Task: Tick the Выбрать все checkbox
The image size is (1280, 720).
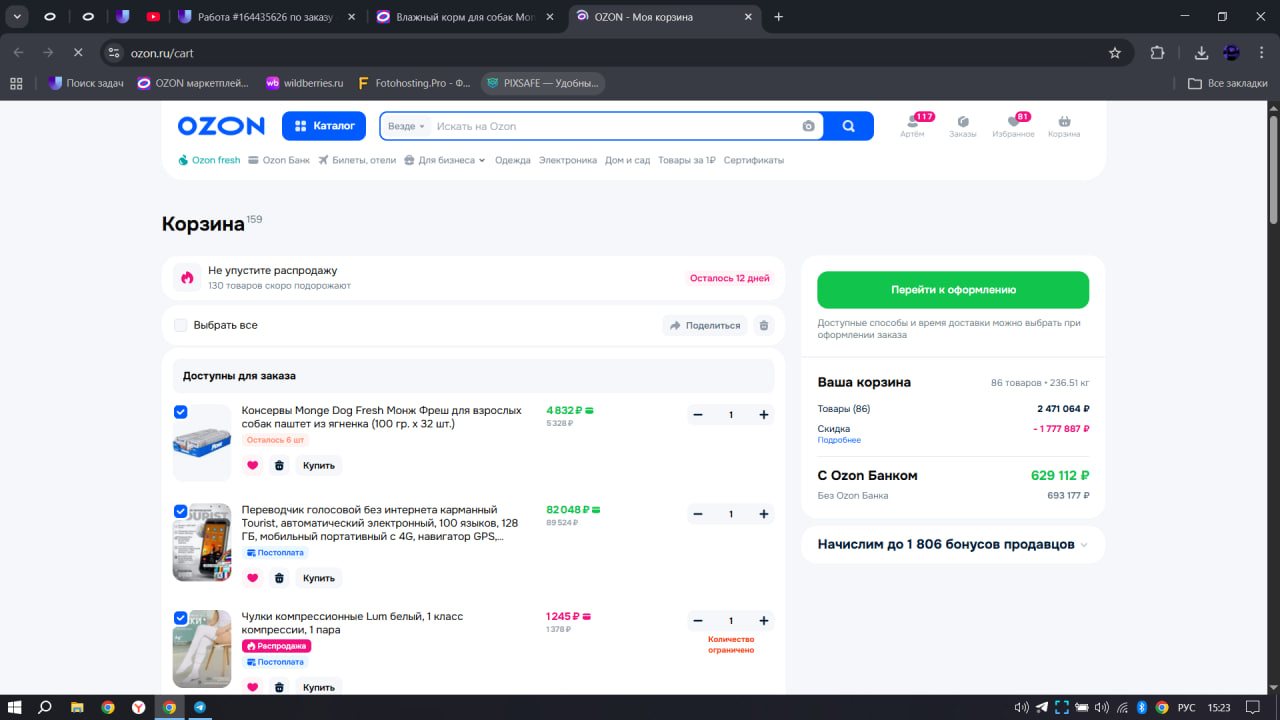Action: 180,325
